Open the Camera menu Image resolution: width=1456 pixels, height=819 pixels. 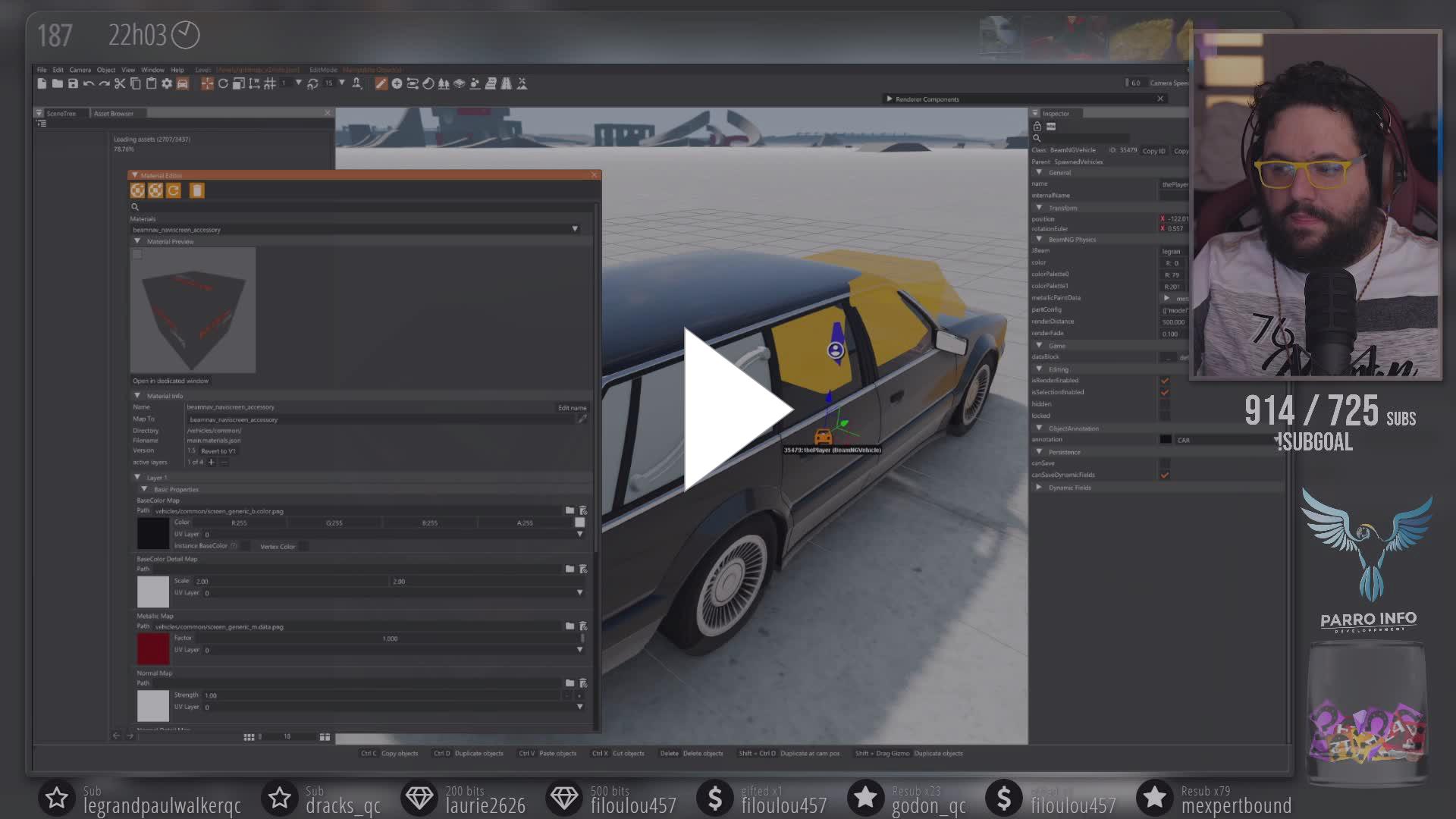[x=80, y=70]
